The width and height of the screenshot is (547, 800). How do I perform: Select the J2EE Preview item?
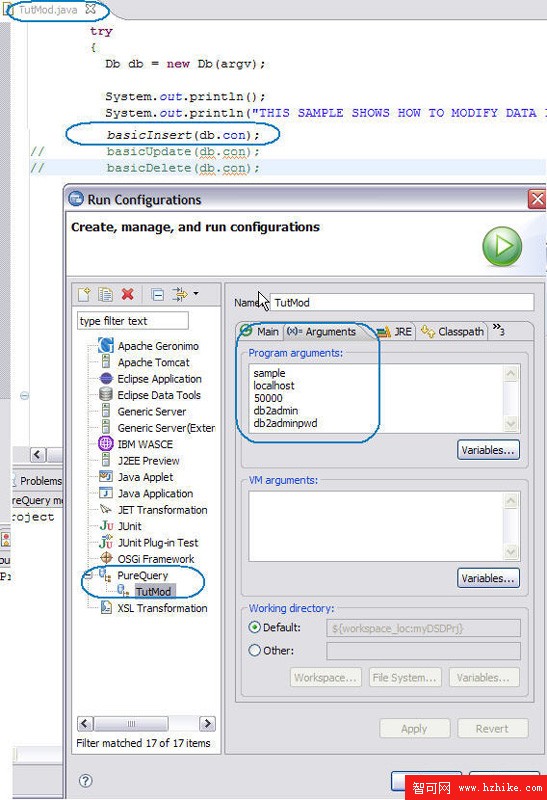148,461
